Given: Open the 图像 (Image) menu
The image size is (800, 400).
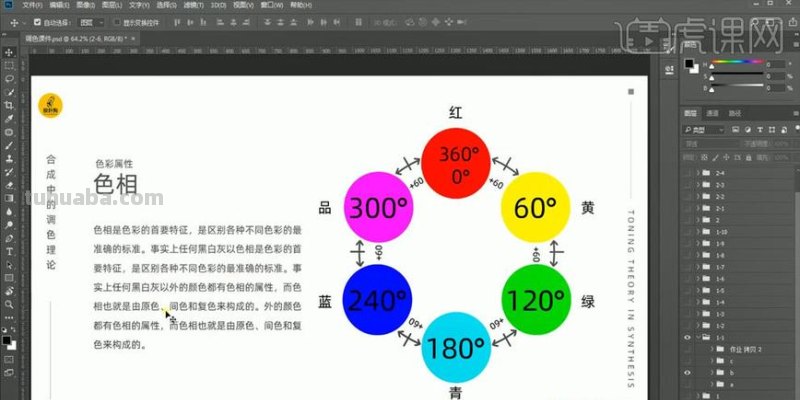Looking at the screenshot, I should click(85, 5).
